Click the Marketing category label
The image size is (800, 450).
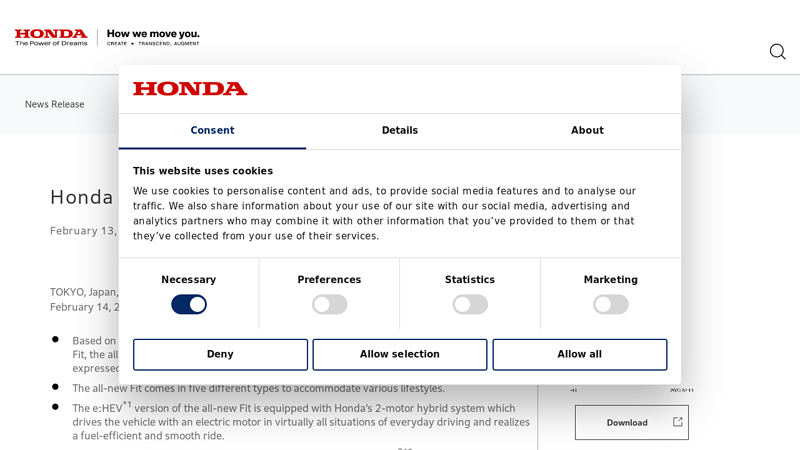(x=611, y=280)
